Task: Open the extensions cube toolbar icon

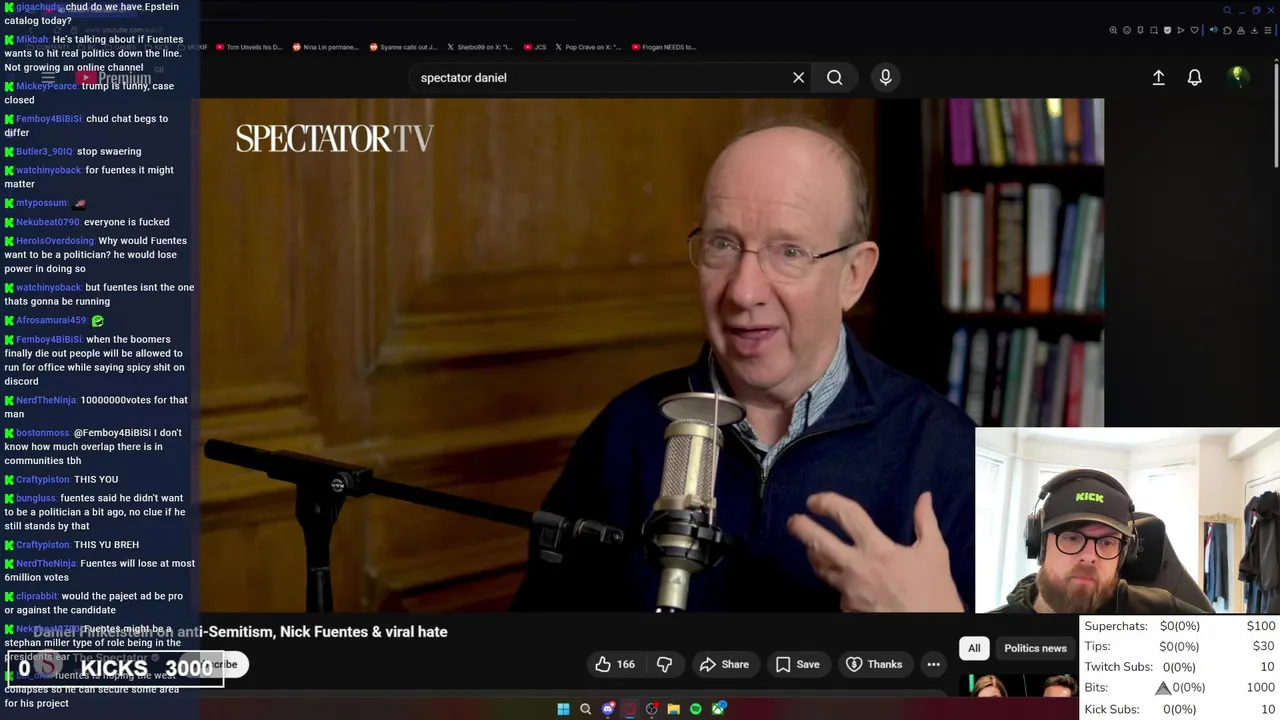Action: (x=1227, y=30)
